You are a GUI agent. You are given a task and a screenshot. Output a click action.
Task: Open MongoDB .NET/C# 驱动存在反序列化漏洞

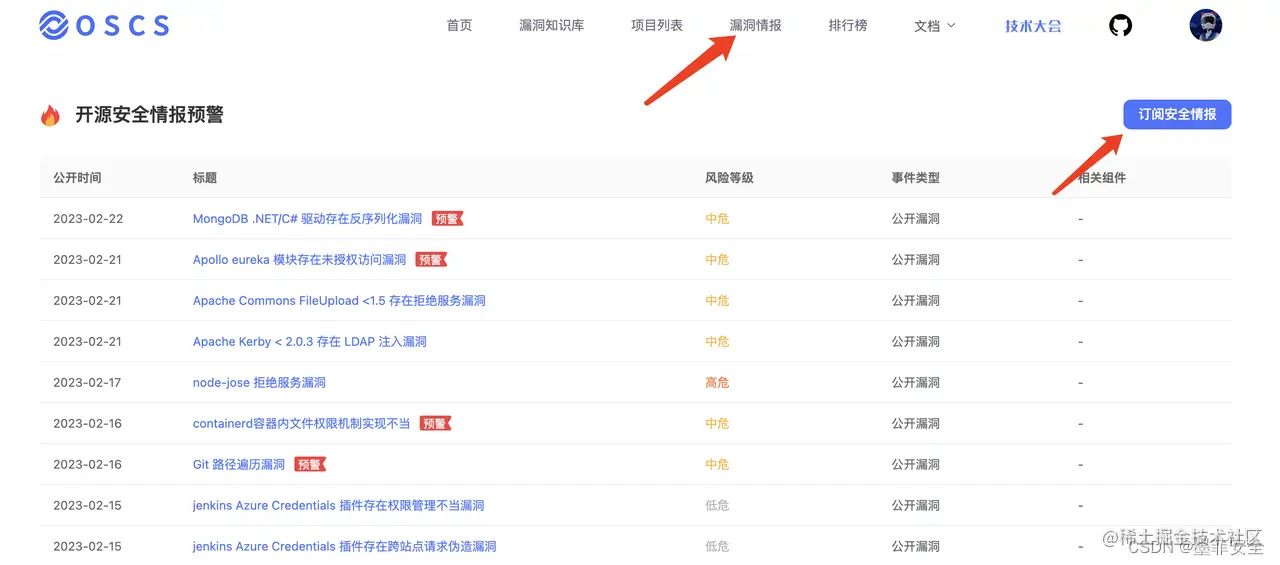coord(308,218)
